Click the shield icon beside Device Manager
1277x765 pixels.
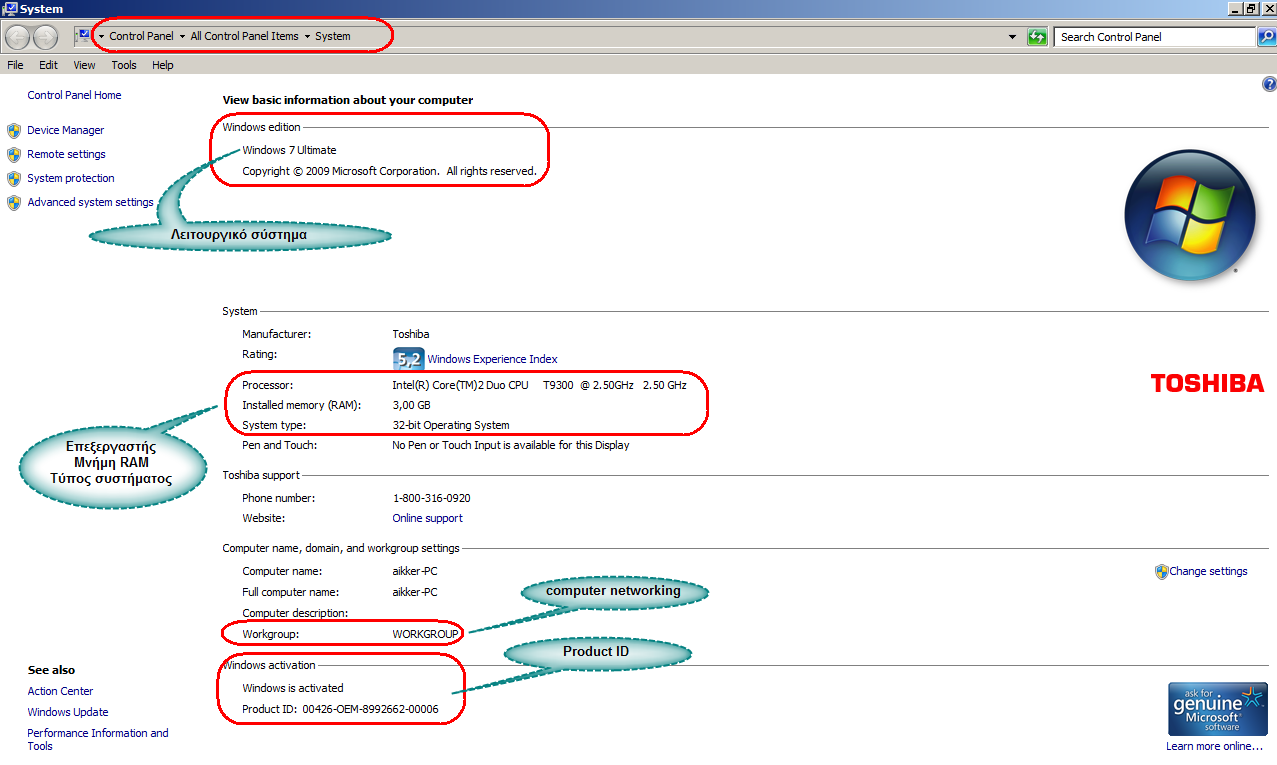[x=14, y=130]
